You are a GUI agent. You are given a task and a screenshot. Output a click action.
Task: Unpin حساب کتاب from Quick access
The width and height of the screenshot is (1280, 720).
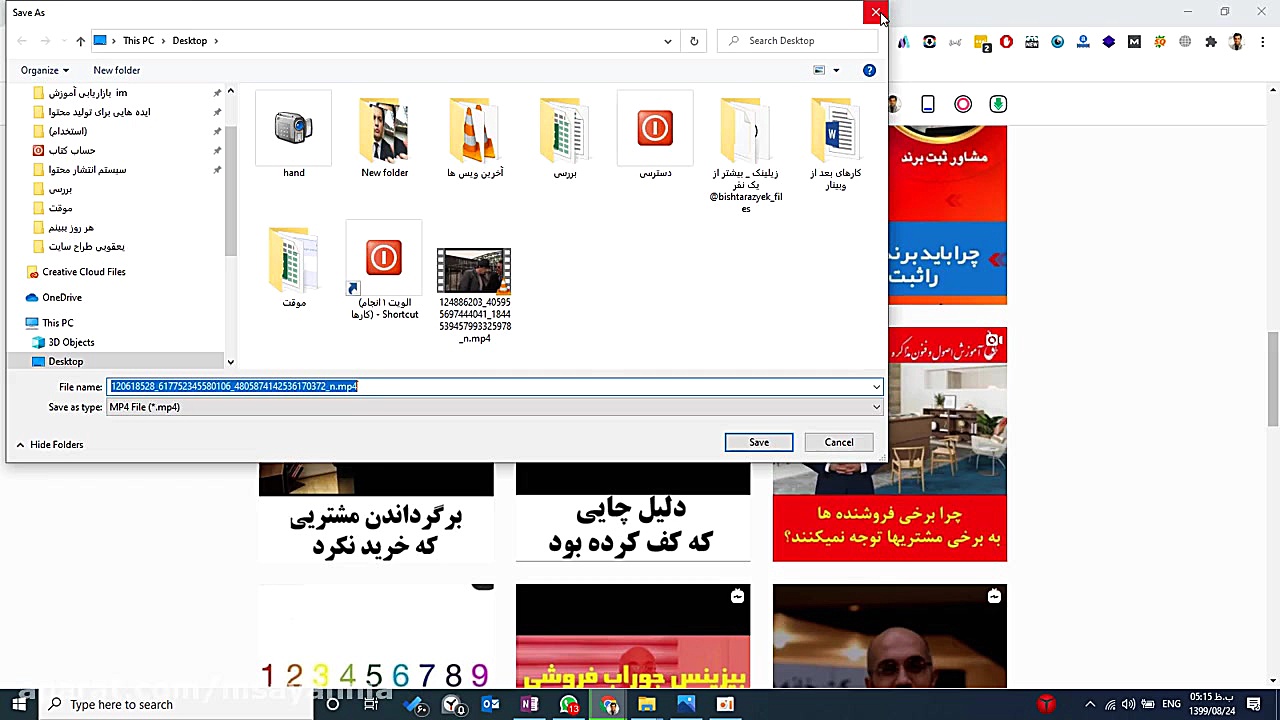[x=217, y=150]
